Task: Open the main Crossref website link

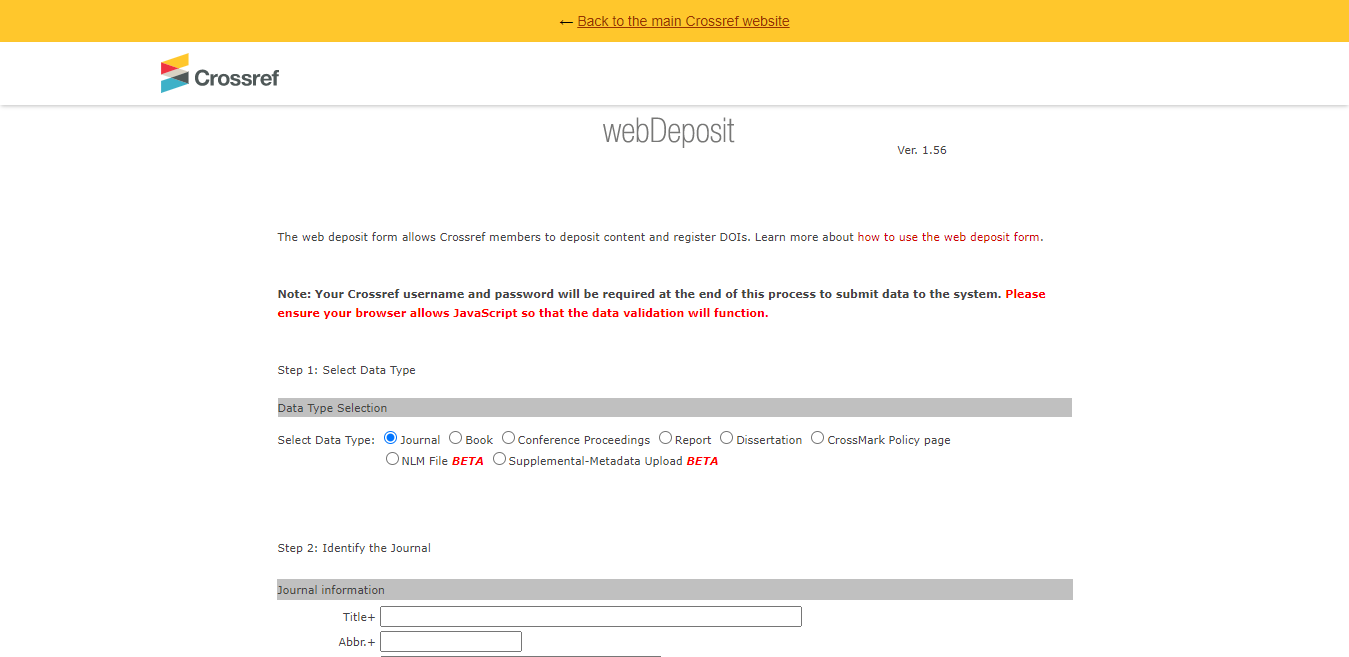Action: [684, 20]
